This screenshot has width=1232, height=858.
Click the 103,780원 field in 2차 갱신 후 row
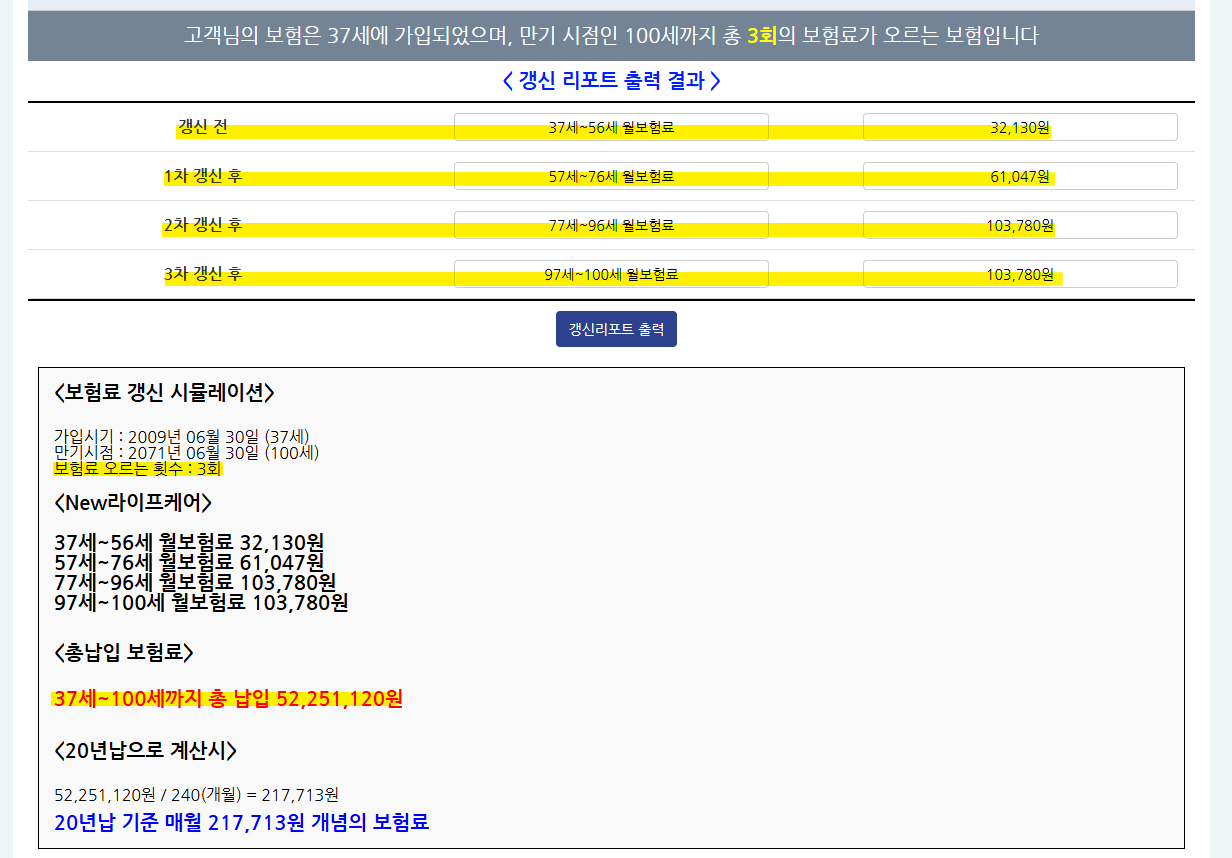pos(1020,225)
